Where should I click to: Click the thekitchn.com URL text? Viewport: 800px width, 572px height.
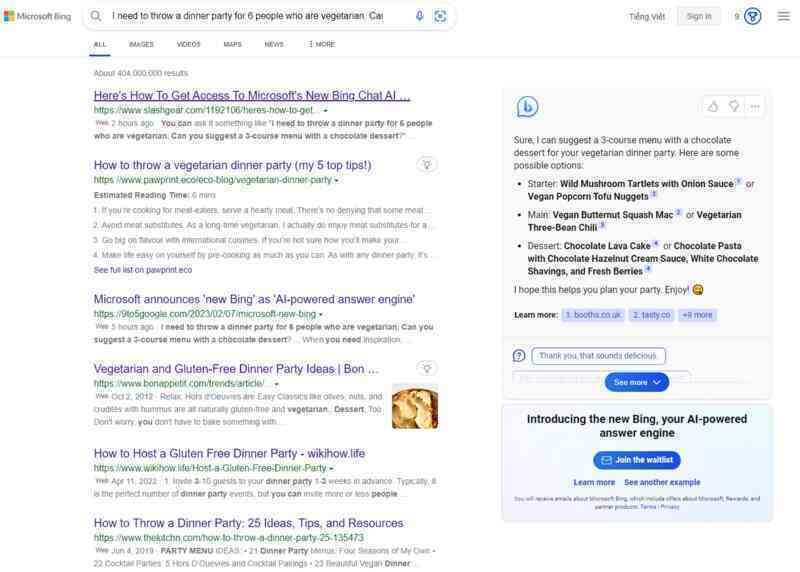(x=229, y=538)
